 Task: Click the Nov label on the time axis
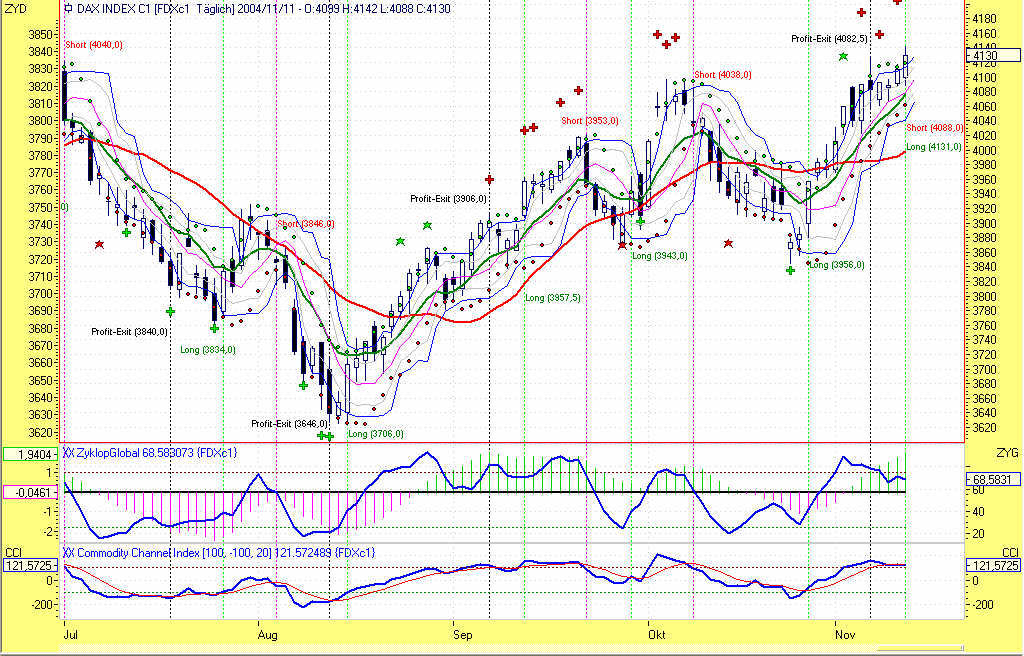(x=845, y=635)
